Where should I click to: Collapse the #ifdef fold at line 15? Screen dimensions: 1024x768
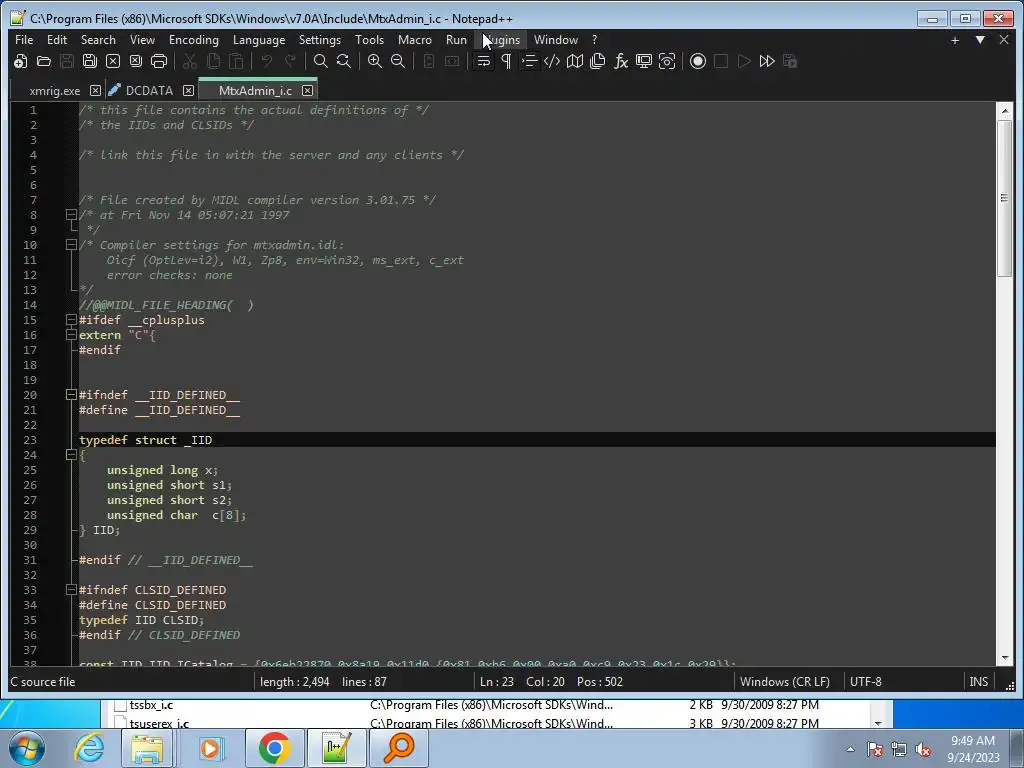[71, 319]
